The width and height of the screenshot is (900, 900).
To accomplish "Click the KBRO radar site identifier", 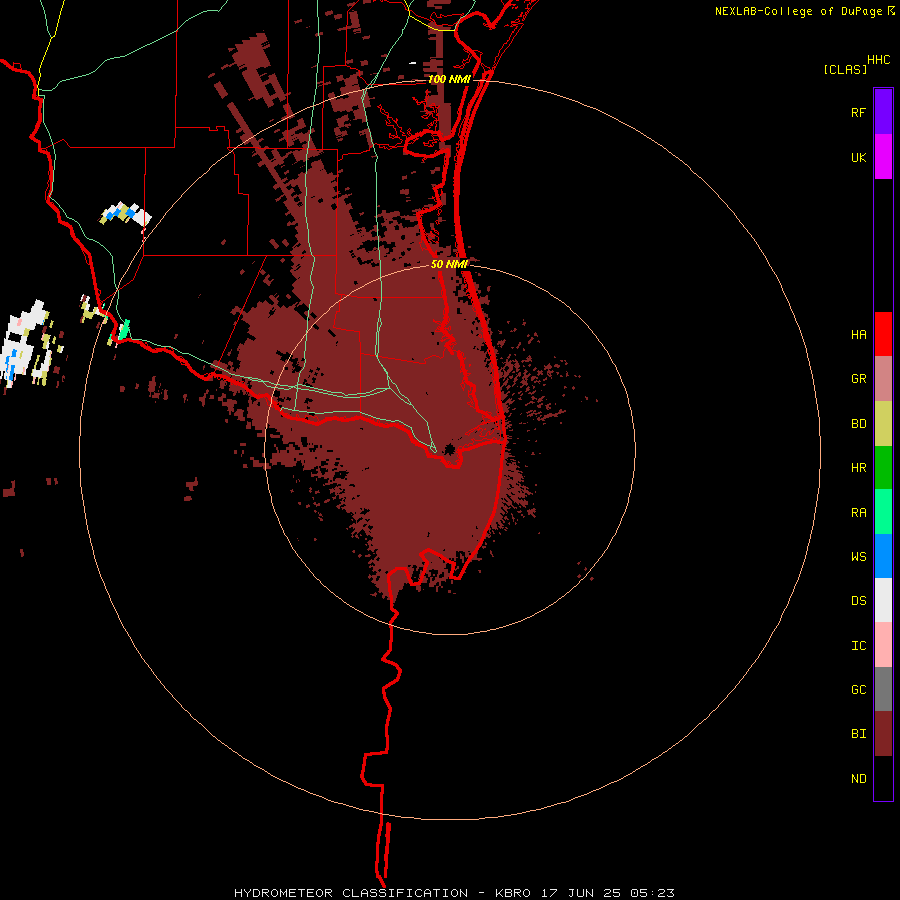I will [513, 893].
